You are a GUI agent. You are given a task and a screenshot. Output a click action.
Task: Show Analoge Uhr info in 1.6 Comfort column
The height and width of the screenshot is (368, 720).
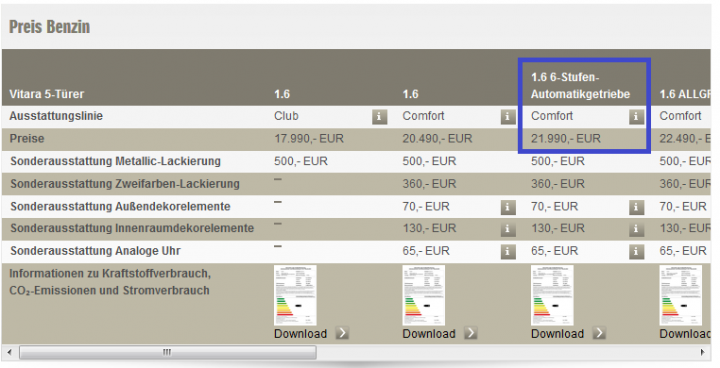tap(508, 251)
